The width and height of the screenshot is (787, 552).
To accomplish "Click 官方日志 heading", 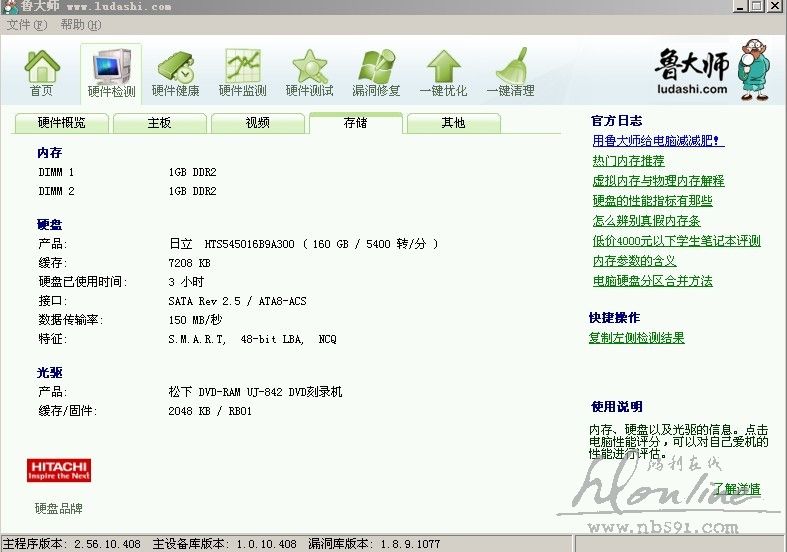I will tap(616, 121).
